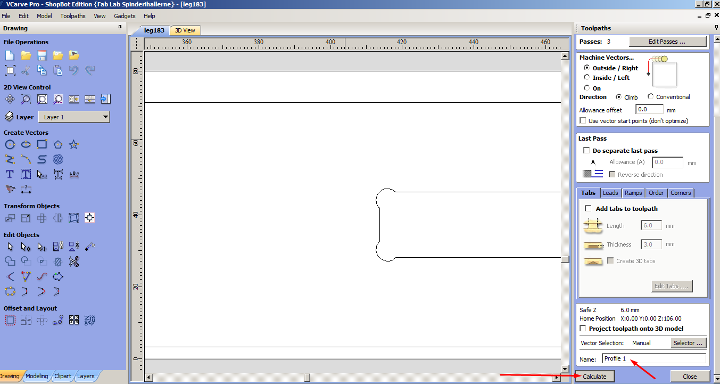Open the Nest Parts tool
Screen dimensions: 720x384
click(x=90, y=320)
